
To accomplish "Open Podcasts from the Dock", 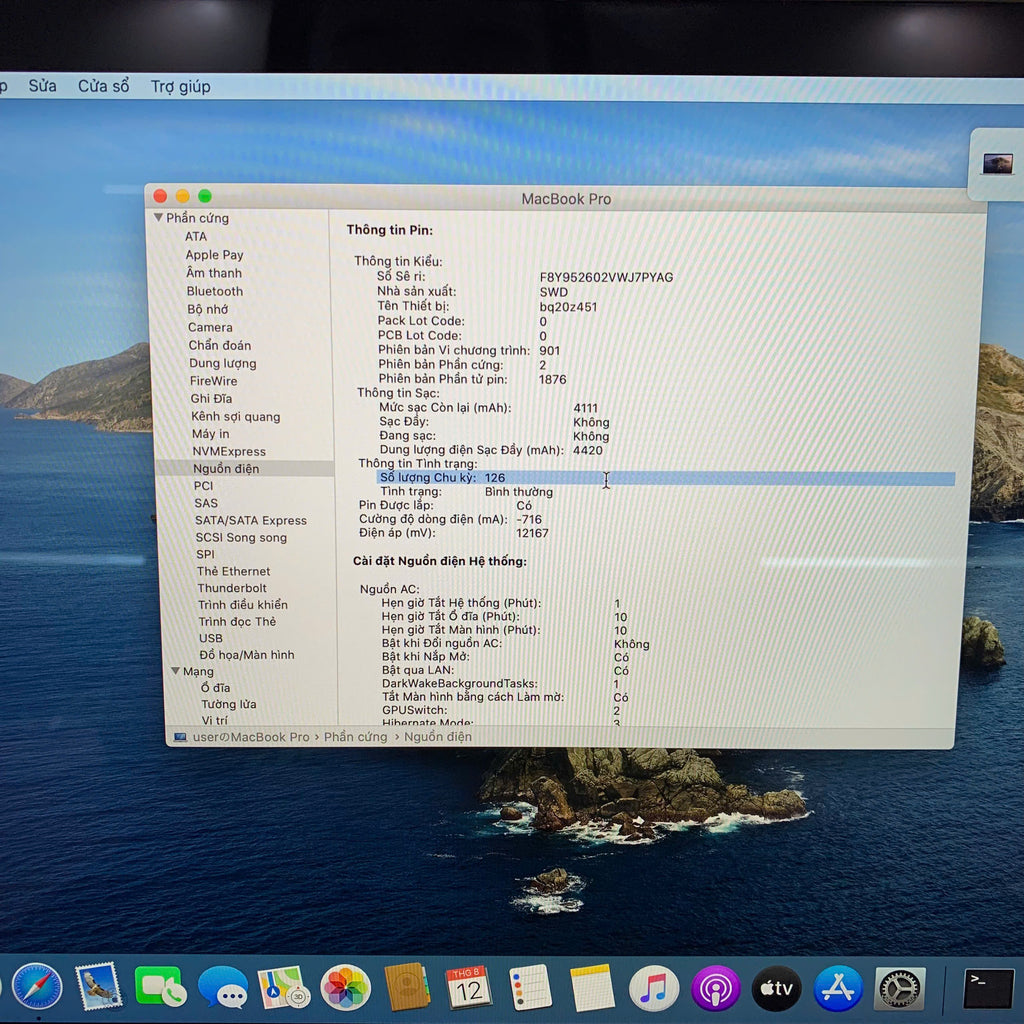I will 715,989.
